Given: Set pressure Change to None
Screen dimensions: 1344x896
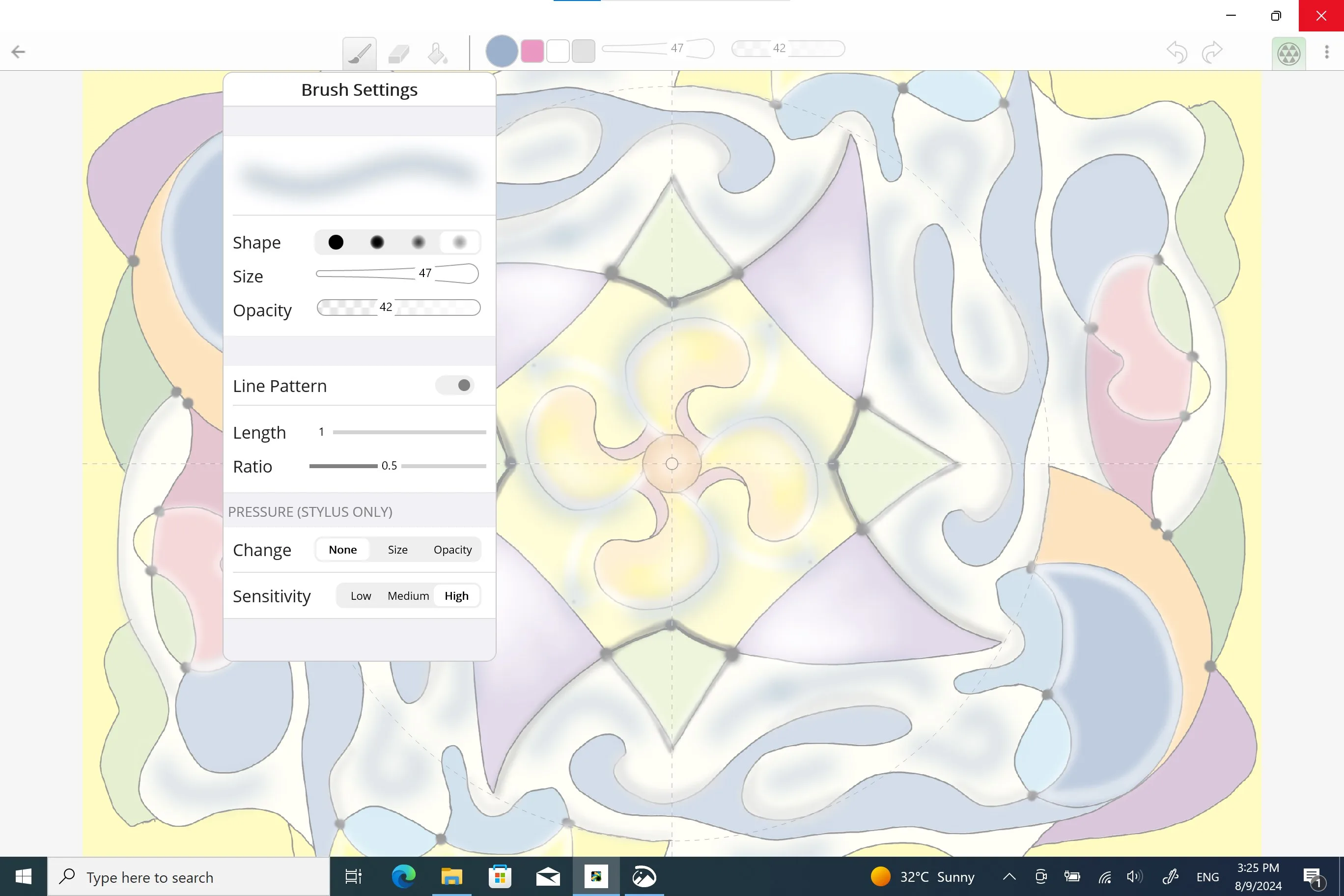Looking at the screenshot, I should (342, 550).
